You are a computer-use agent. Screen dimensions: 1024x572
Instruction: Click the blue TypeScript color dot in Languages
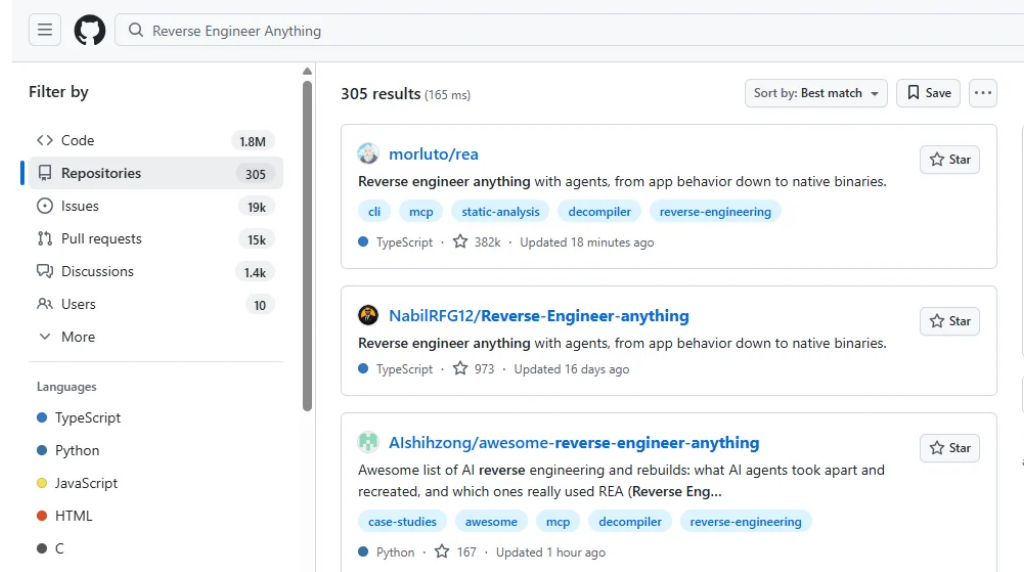(42, 417)
